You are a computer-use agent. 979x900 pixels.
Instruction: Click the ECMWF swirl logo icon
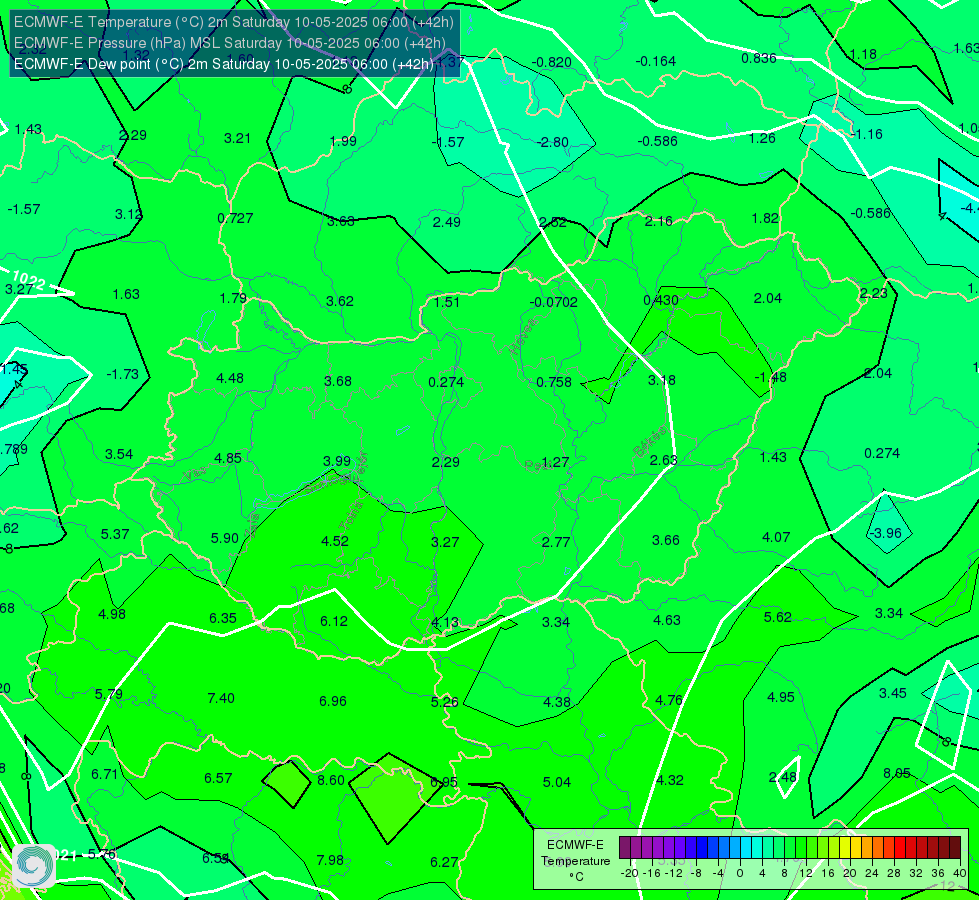34,866
